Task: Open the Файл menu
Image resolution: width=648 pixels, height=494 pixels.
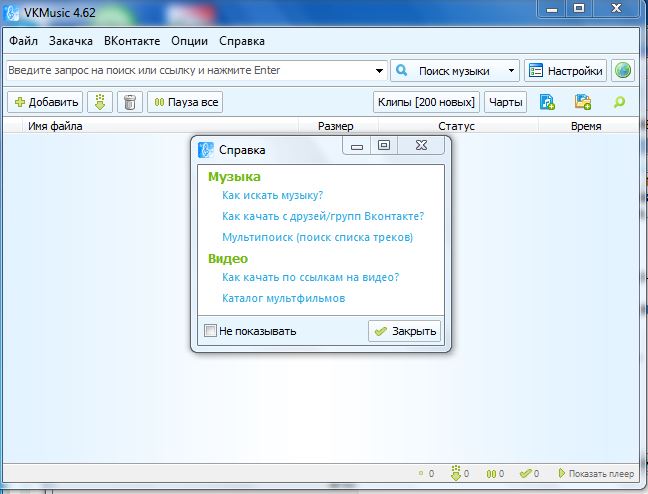Action: (23, 41)
